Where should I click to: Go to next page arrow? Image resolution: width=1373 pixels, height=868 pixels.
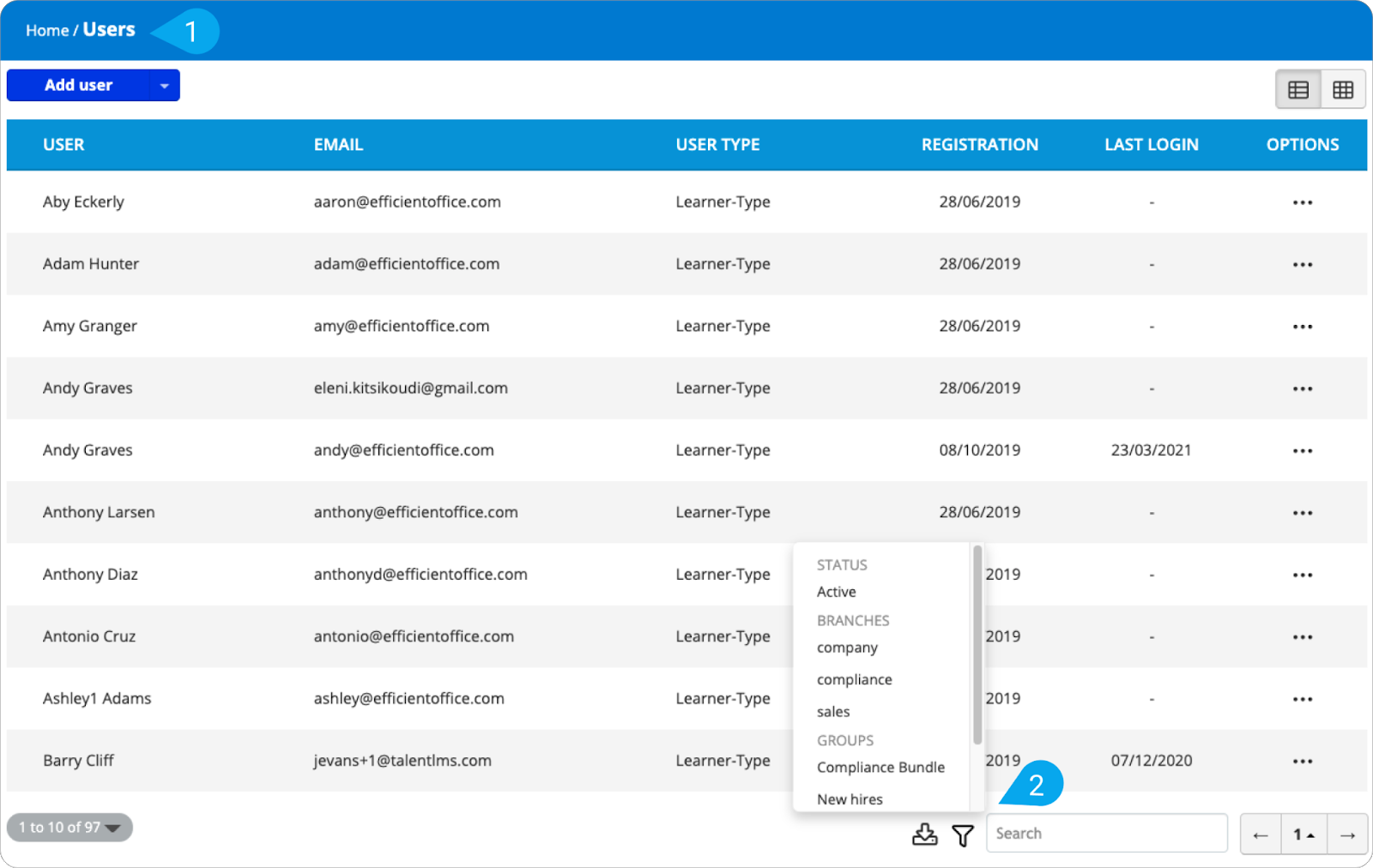(1347, 835)
